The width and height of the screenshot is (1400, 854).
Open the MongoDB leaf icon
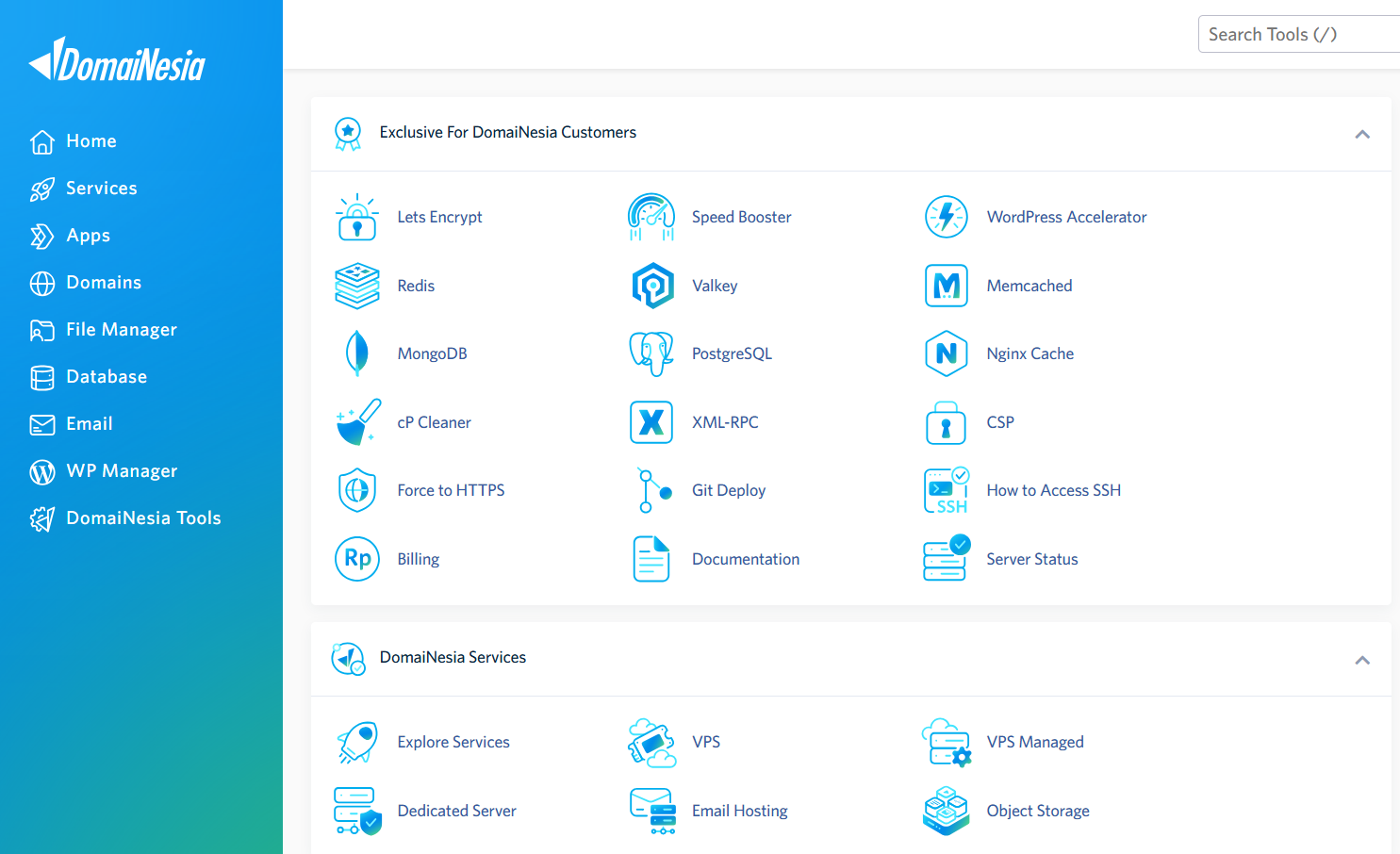(357, 353)
